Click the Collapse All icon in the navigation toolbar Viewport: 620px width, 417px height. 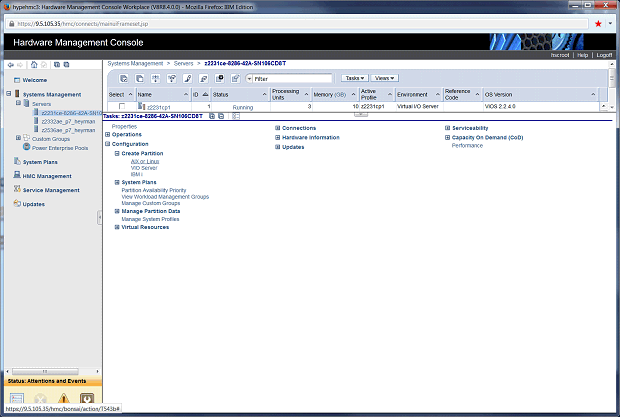pos(66,64)
